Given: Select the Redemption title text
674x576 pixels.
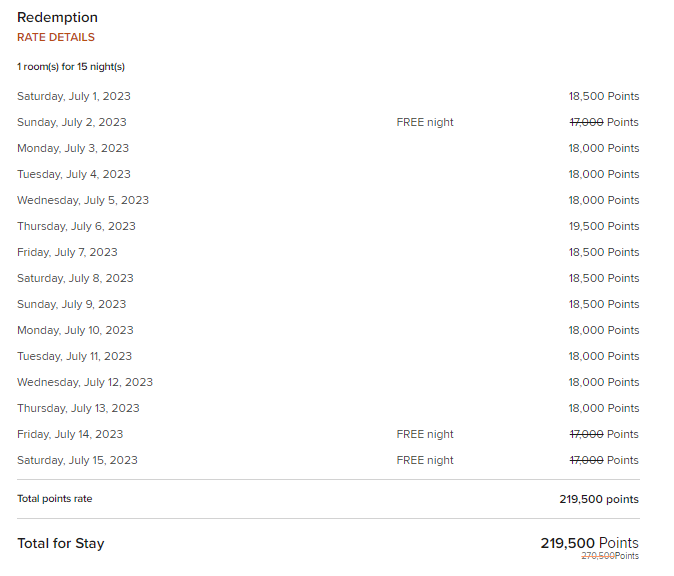Looking at the screenshot, I should click(x=58, y=18).
